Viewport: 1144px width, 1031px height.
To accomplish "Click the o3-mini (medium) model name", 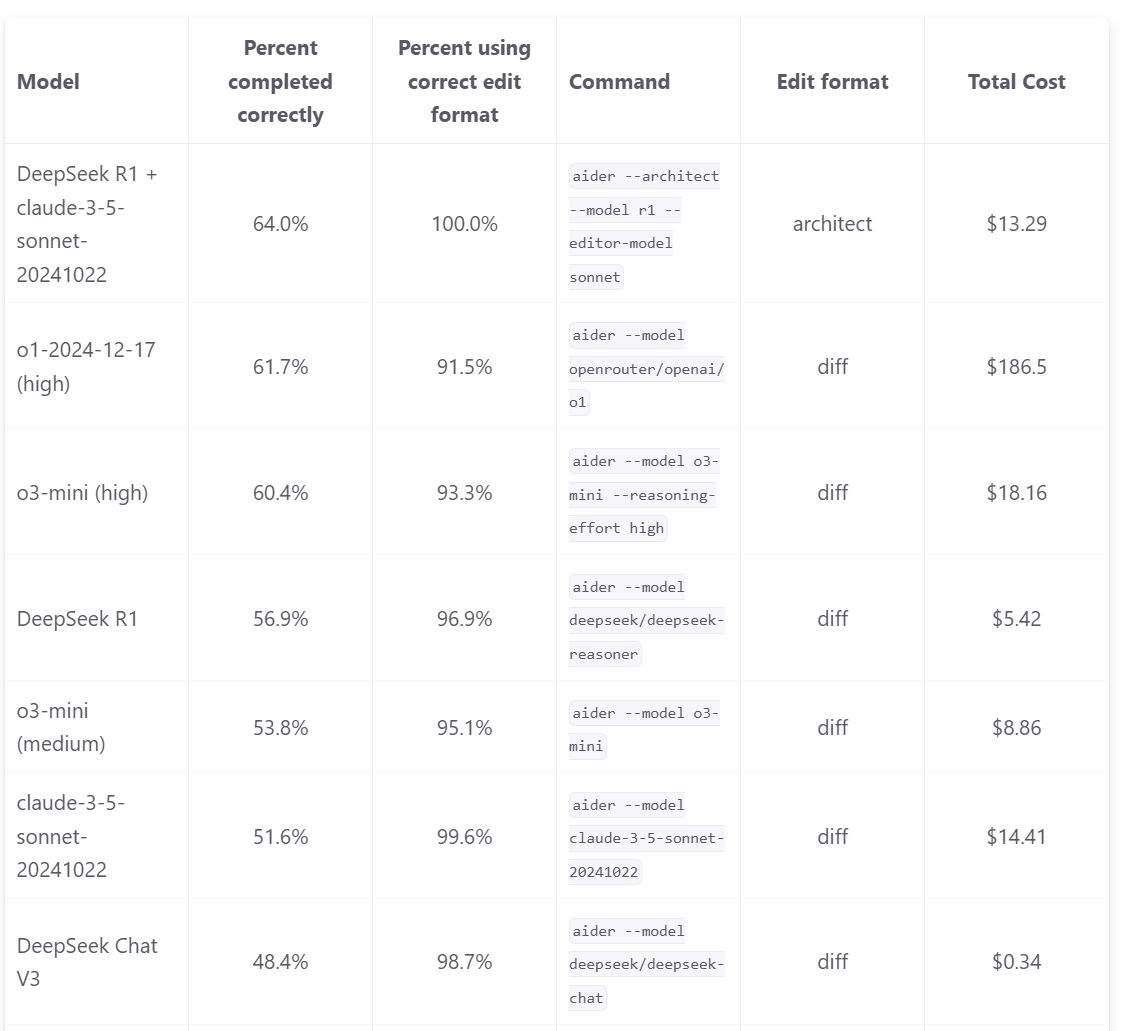I will pos(61,727).
